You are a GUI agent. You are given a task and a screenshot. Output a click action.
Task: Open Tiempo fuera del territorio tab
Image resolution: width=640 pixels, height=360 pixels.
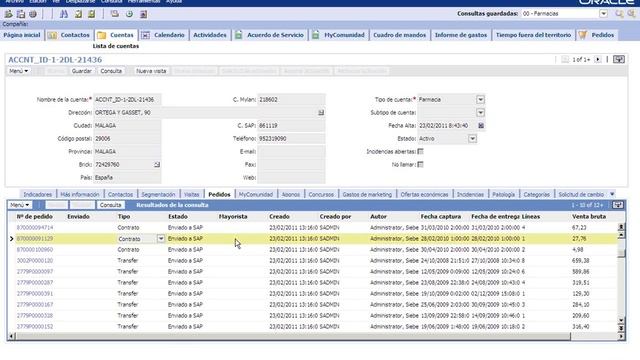[533, 35]
